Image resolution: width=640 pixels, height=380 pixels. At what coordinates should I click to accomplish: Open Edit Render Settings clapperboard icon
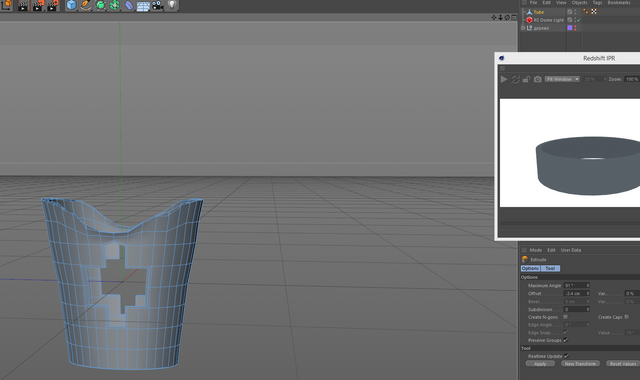point(53,5)
